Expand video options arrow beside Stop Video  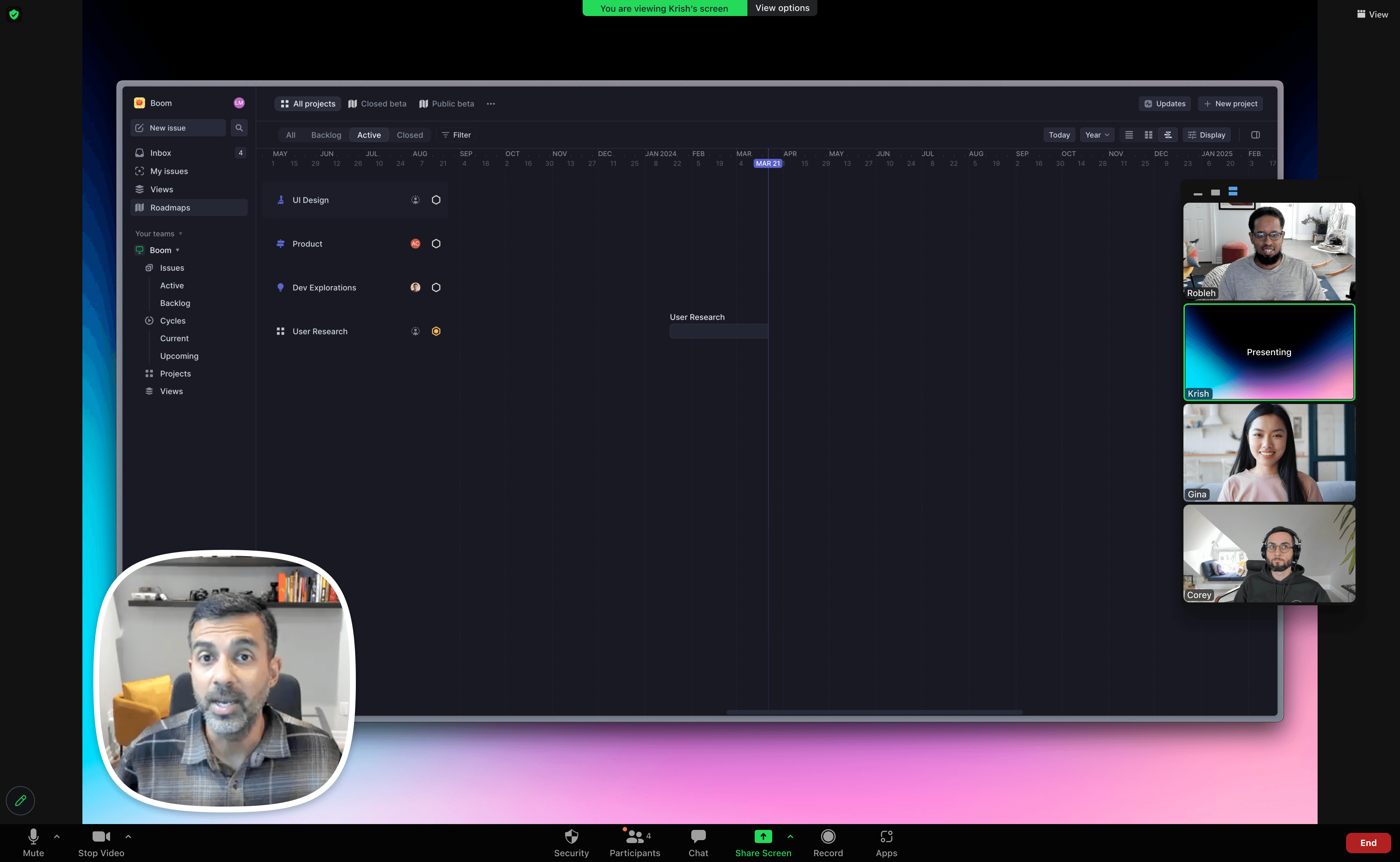point(128,836)
